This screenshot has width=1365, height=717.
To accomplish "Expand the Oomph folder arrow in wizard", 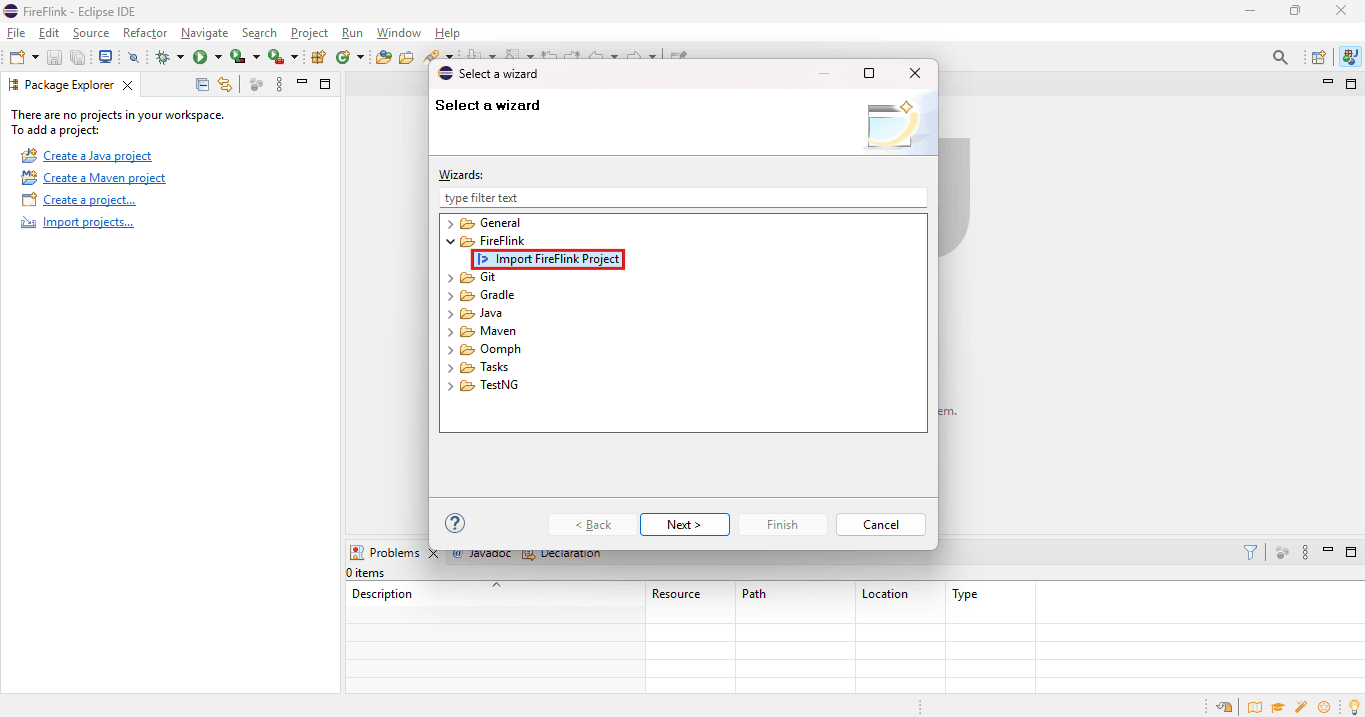I will [x=450, y=349].
